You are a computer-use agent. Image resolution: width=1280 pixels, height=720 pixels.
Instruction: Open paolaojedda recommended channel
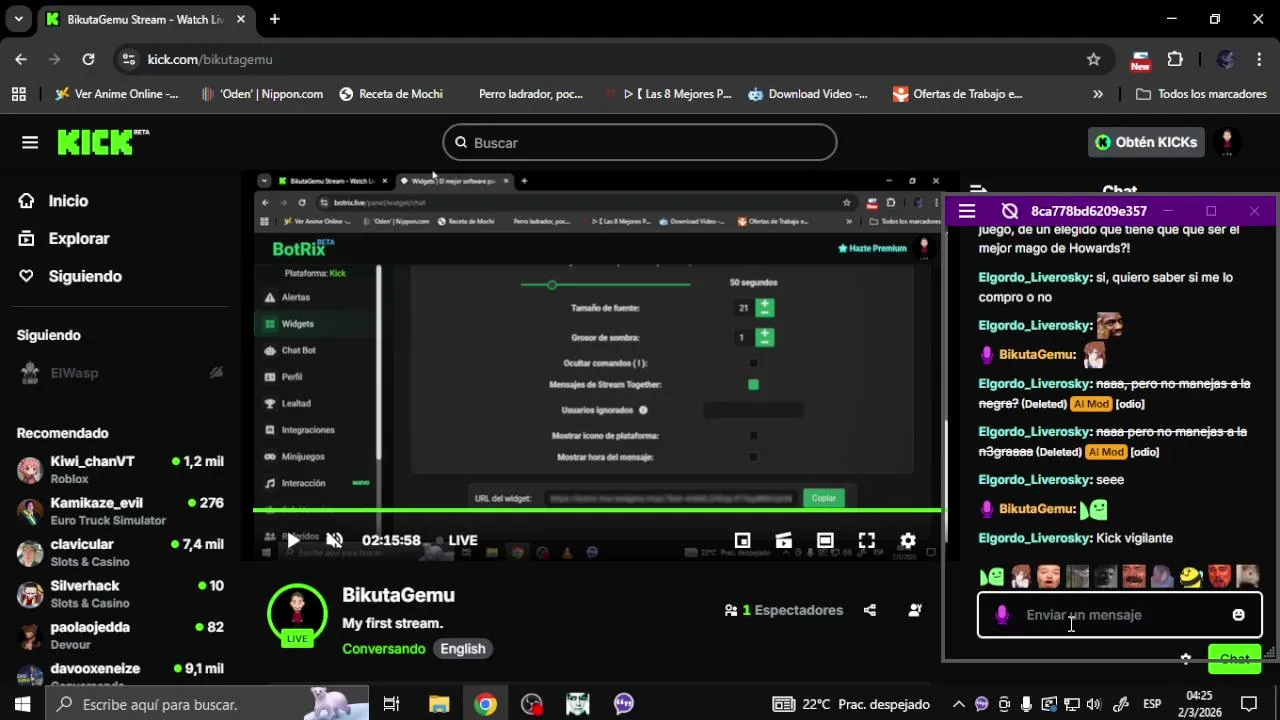point(120,635)
